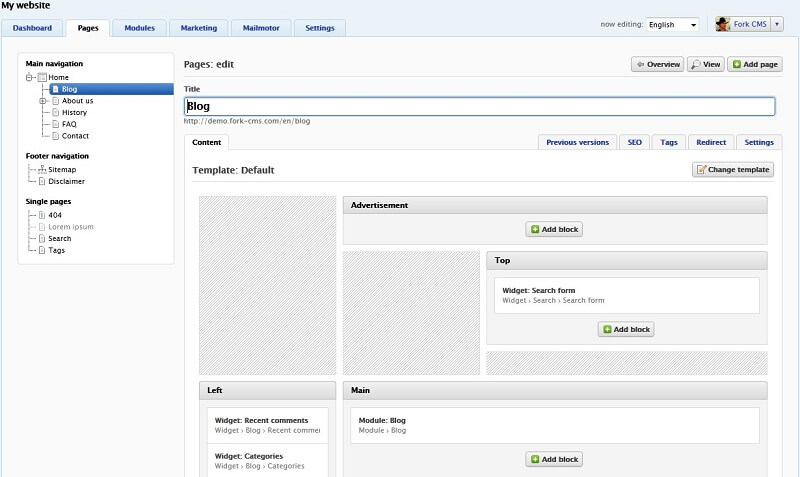800x477 pixels.
Task: Click the Title input field
Action: pyautogui.click(x=480, y=106)
